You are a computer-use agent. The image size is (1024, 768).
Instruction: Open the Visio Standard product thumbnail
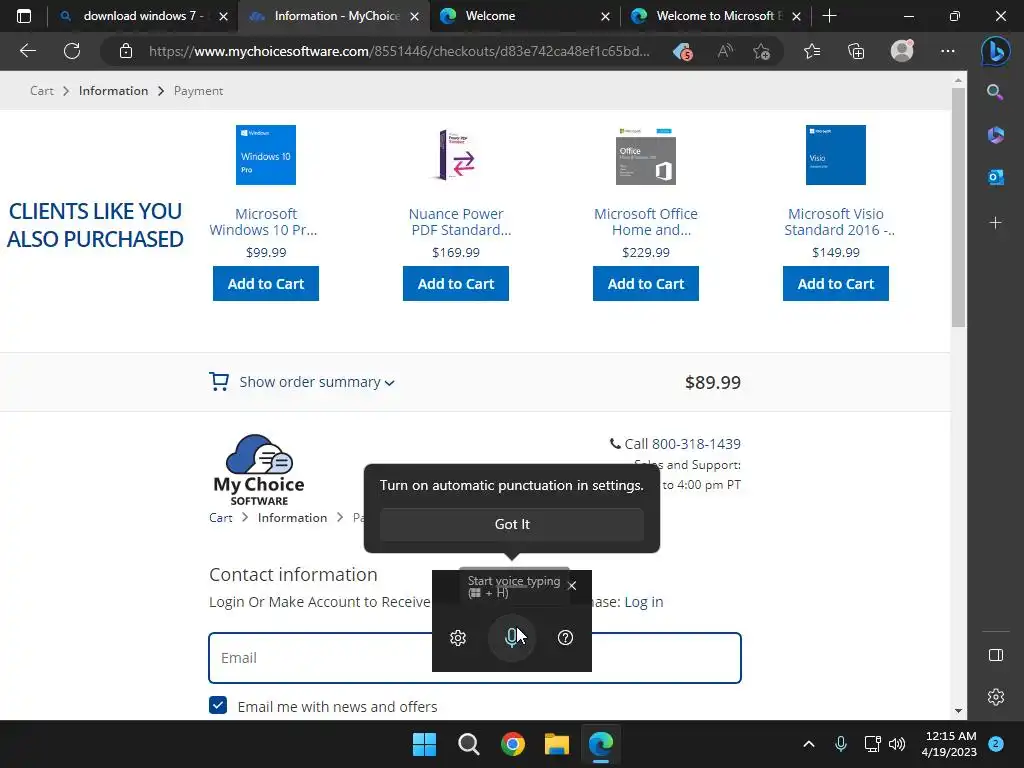click(x=836, y=155)
